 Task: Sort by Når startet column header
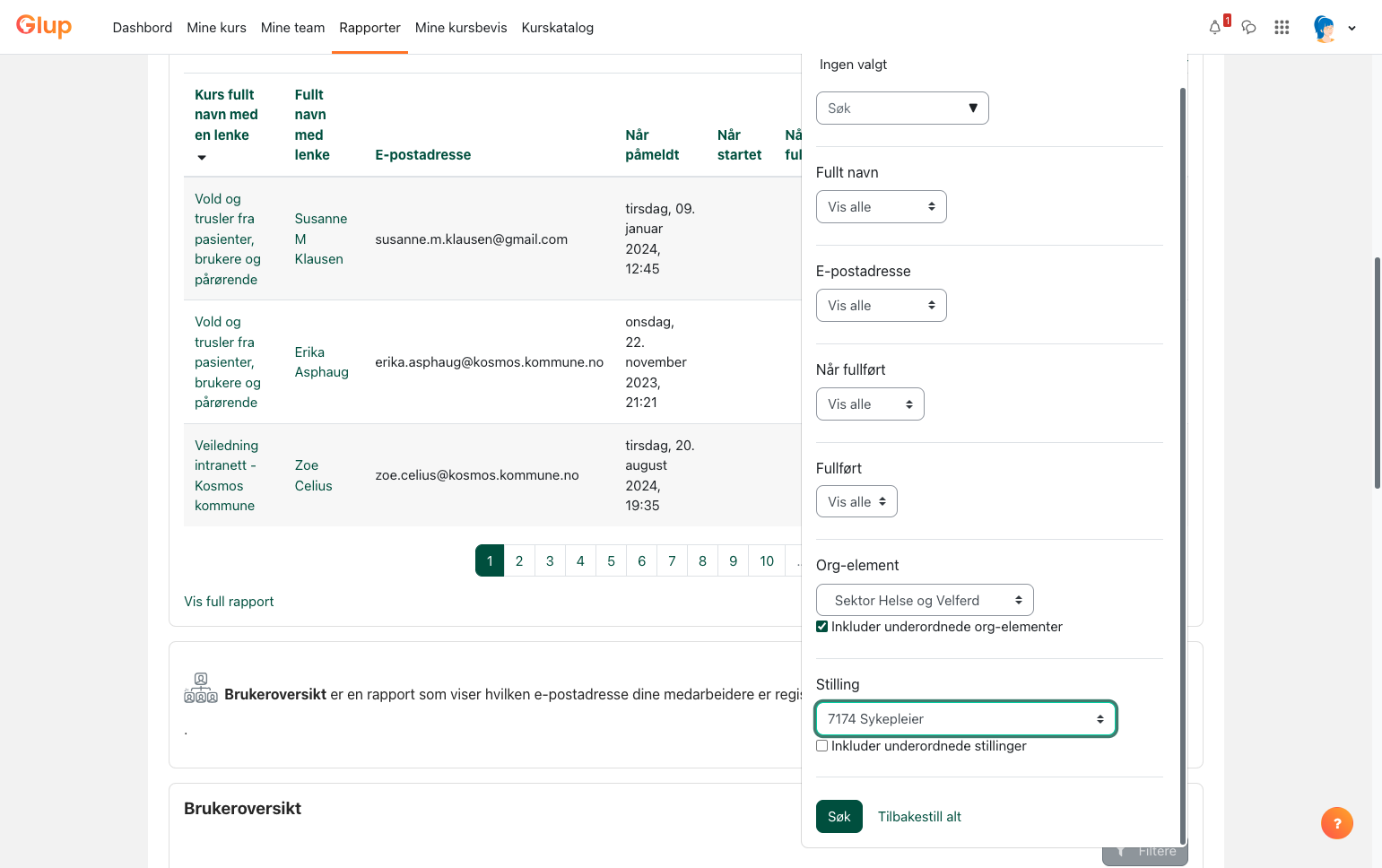[739, 145]
